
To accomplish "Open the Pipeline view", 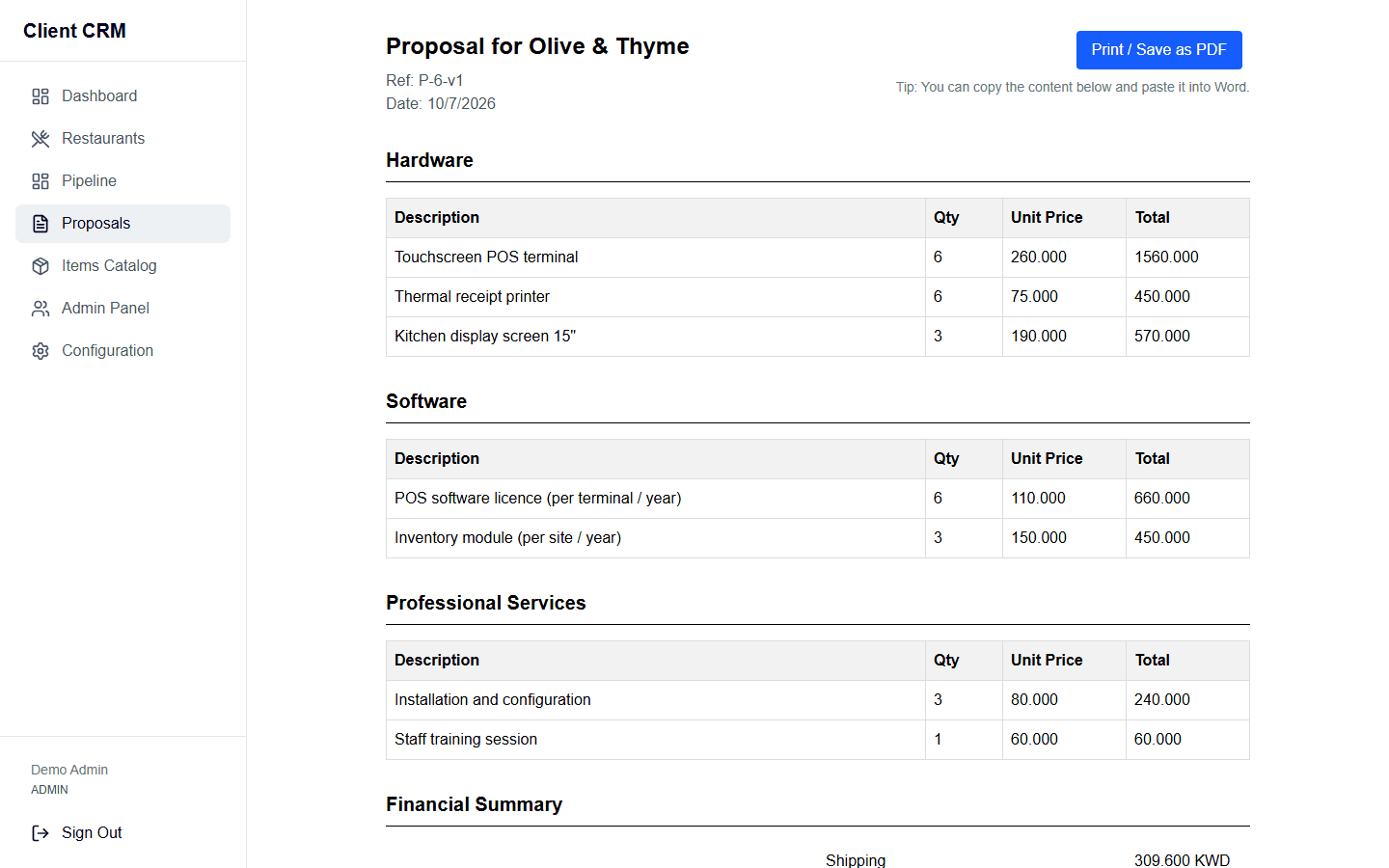I will [123, 181].
